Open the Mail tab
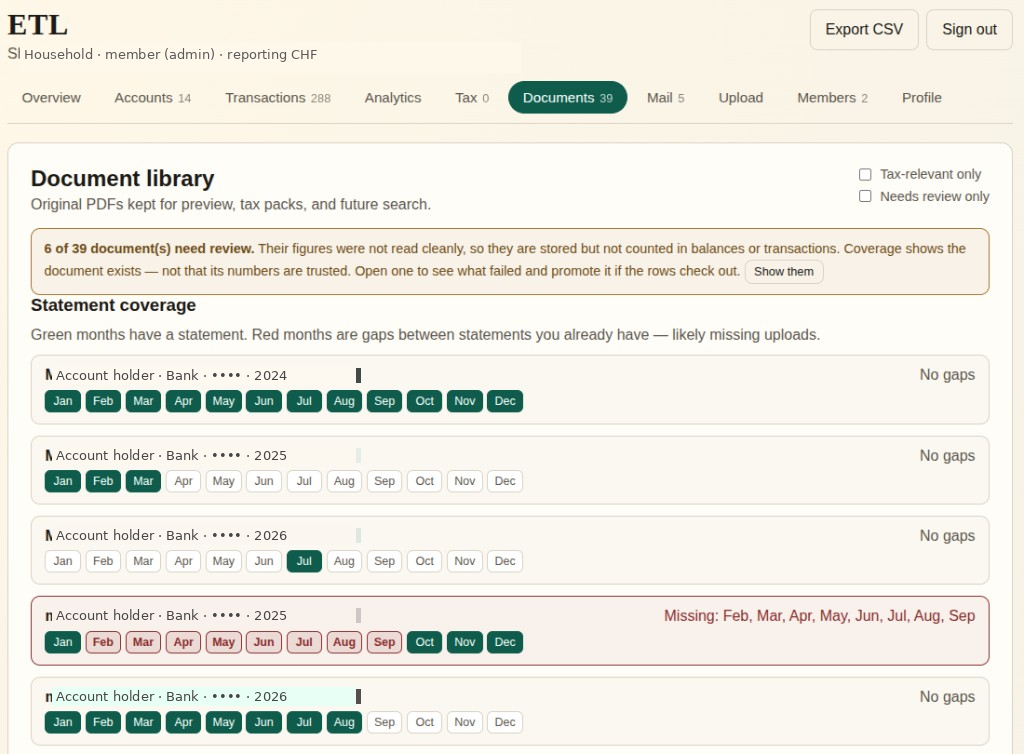This screenshot has width=1024, height=754. tap(665, 98)
